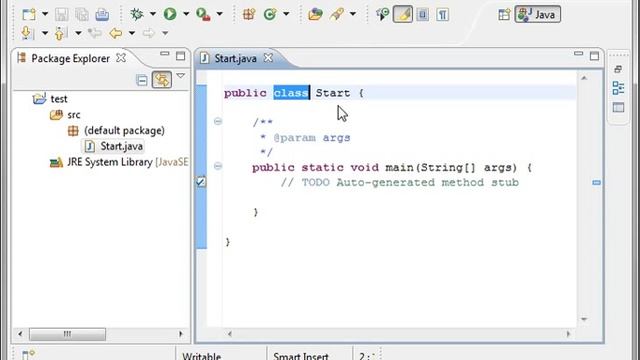Toggle Mark Occurrences highlighter
Screen dimensions: 640x360
[x=403, y=14]
